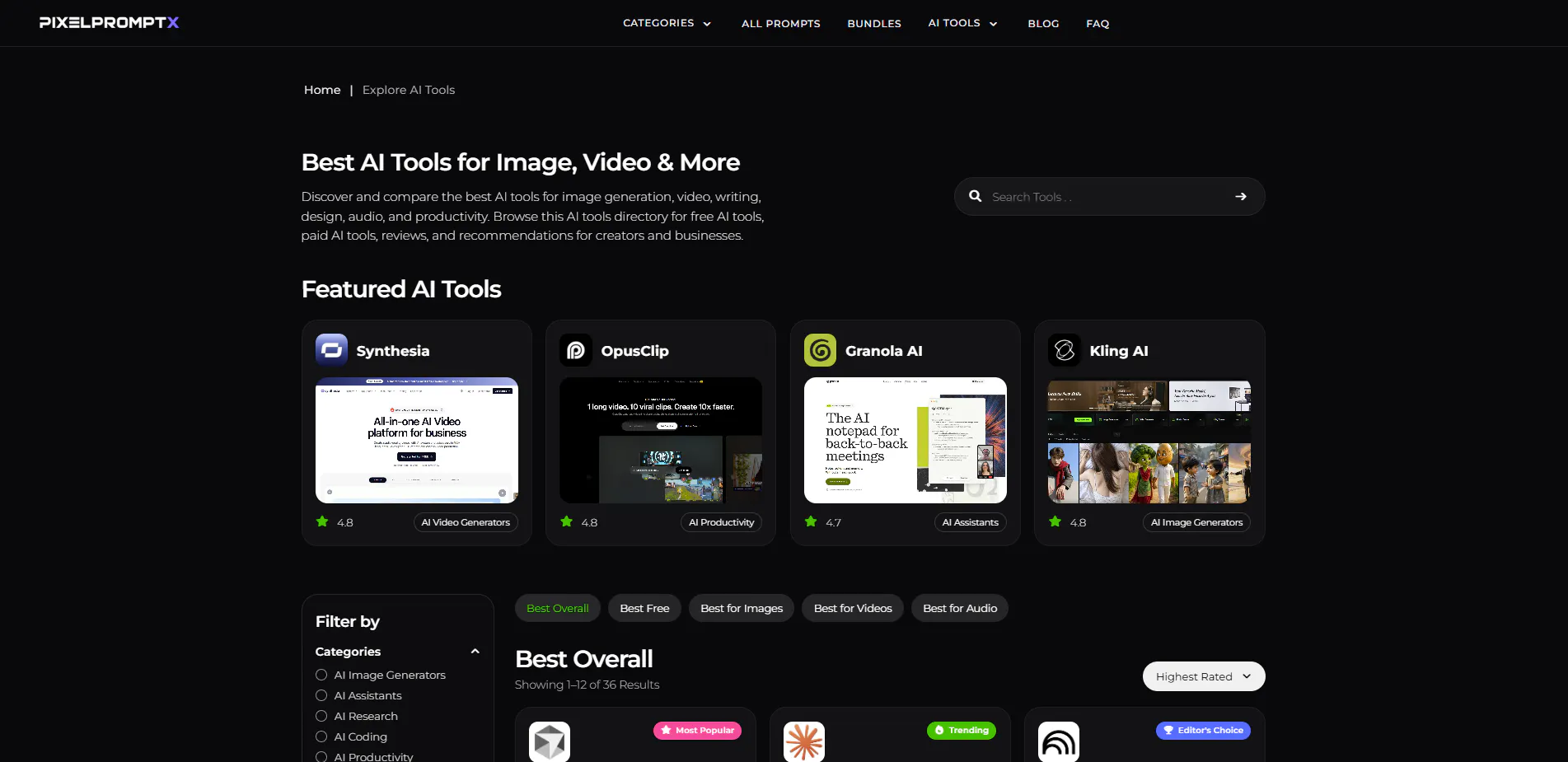Click the AI Assistants tag on Granola
The width and height of the screenshot is (1568, 762).
pyautogui.click(x=971, y=522)
